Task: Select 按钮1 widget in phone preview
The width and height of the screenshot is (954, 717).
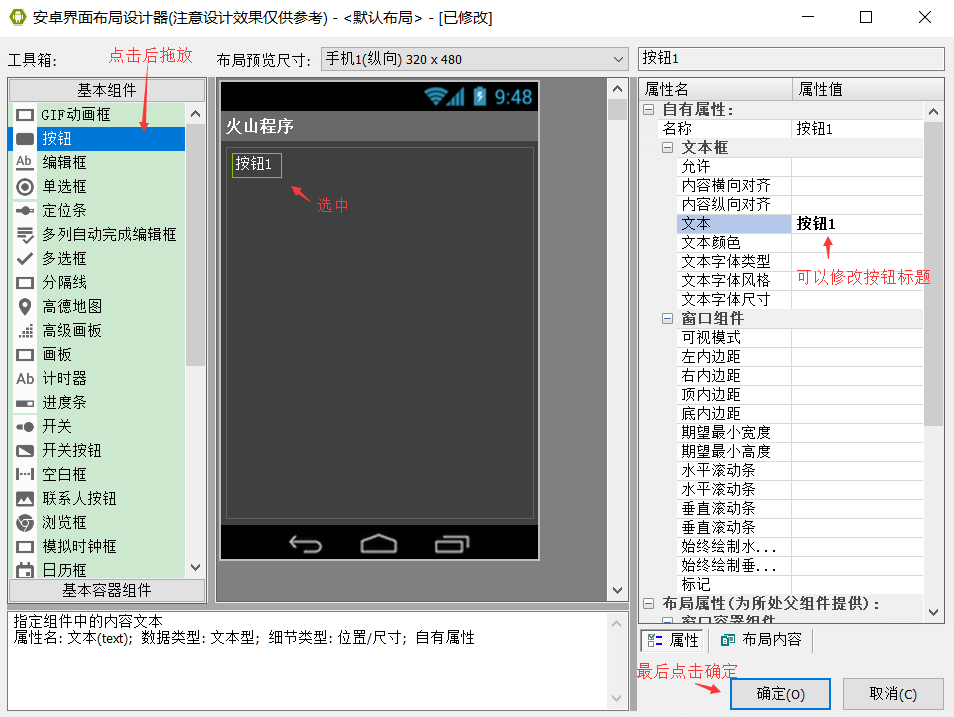Action: 256,165
